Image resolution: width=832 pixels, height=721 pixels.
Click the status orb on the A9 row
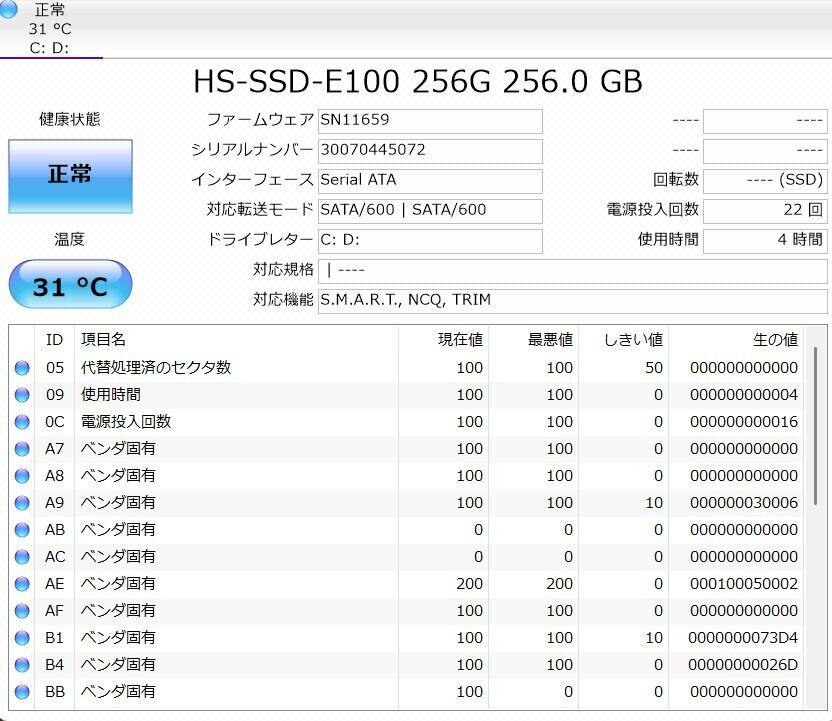tap(22, 503)
